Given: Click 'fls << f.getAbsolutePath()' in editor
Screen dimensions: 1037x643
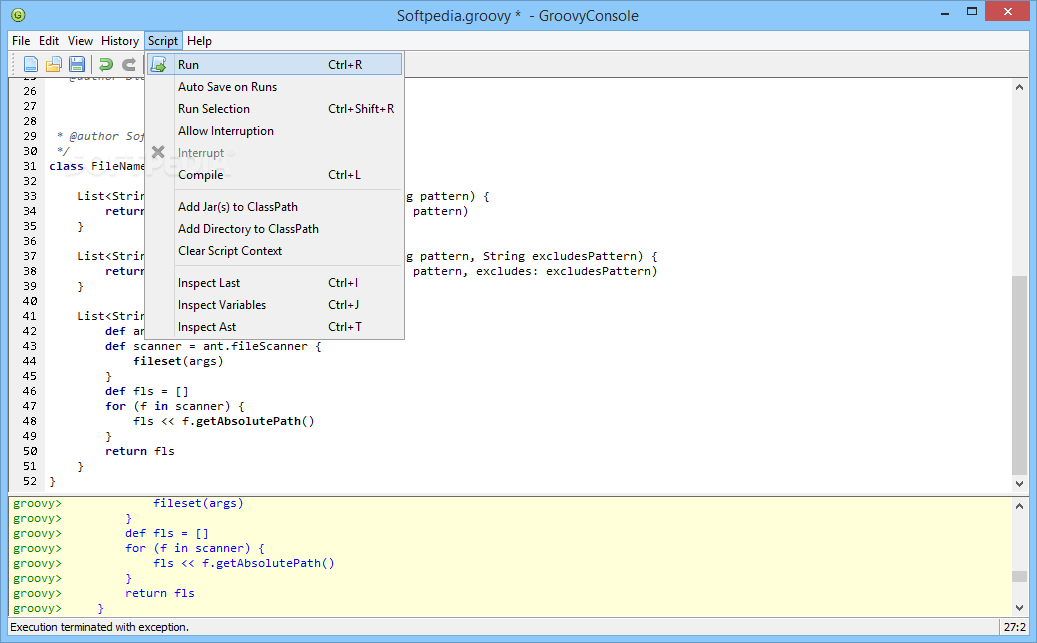Looking at the screenshot, I should [x=224, y=421].
